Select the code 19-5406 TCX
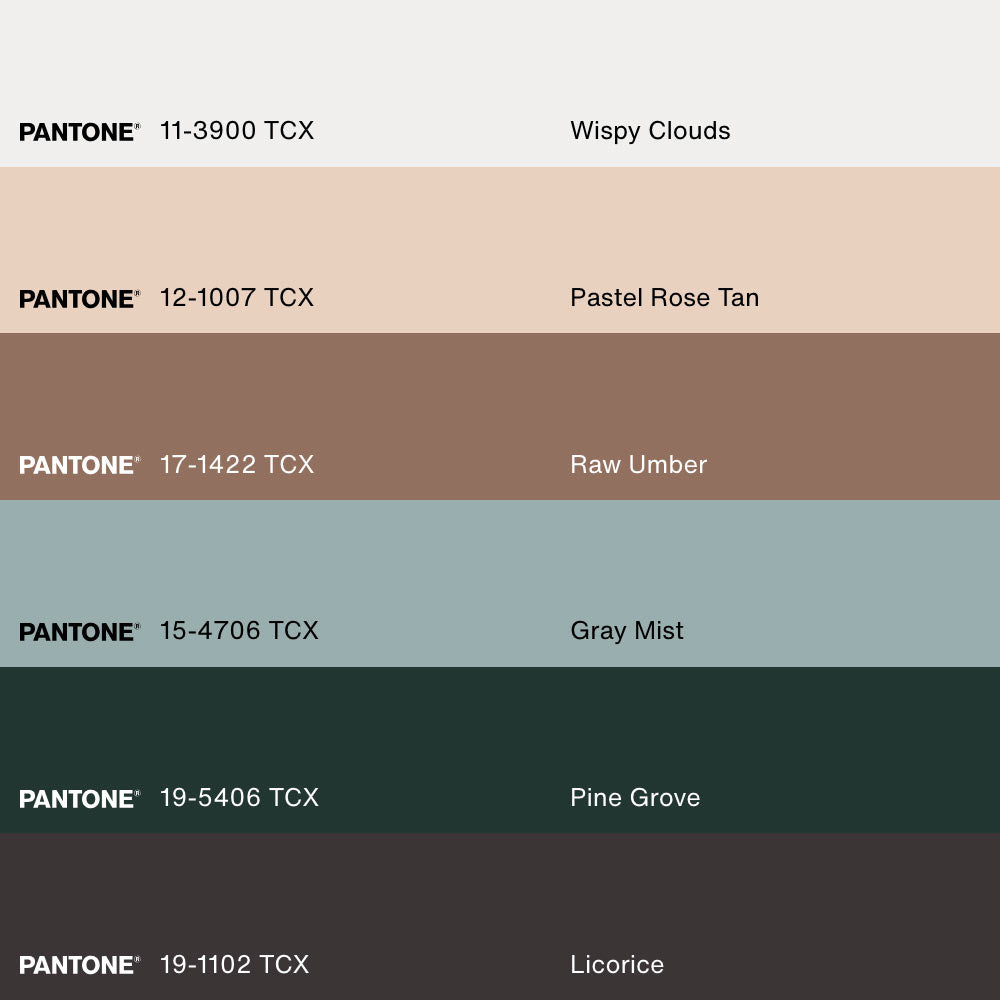The image size is (1000, 1000). (239, 798)
